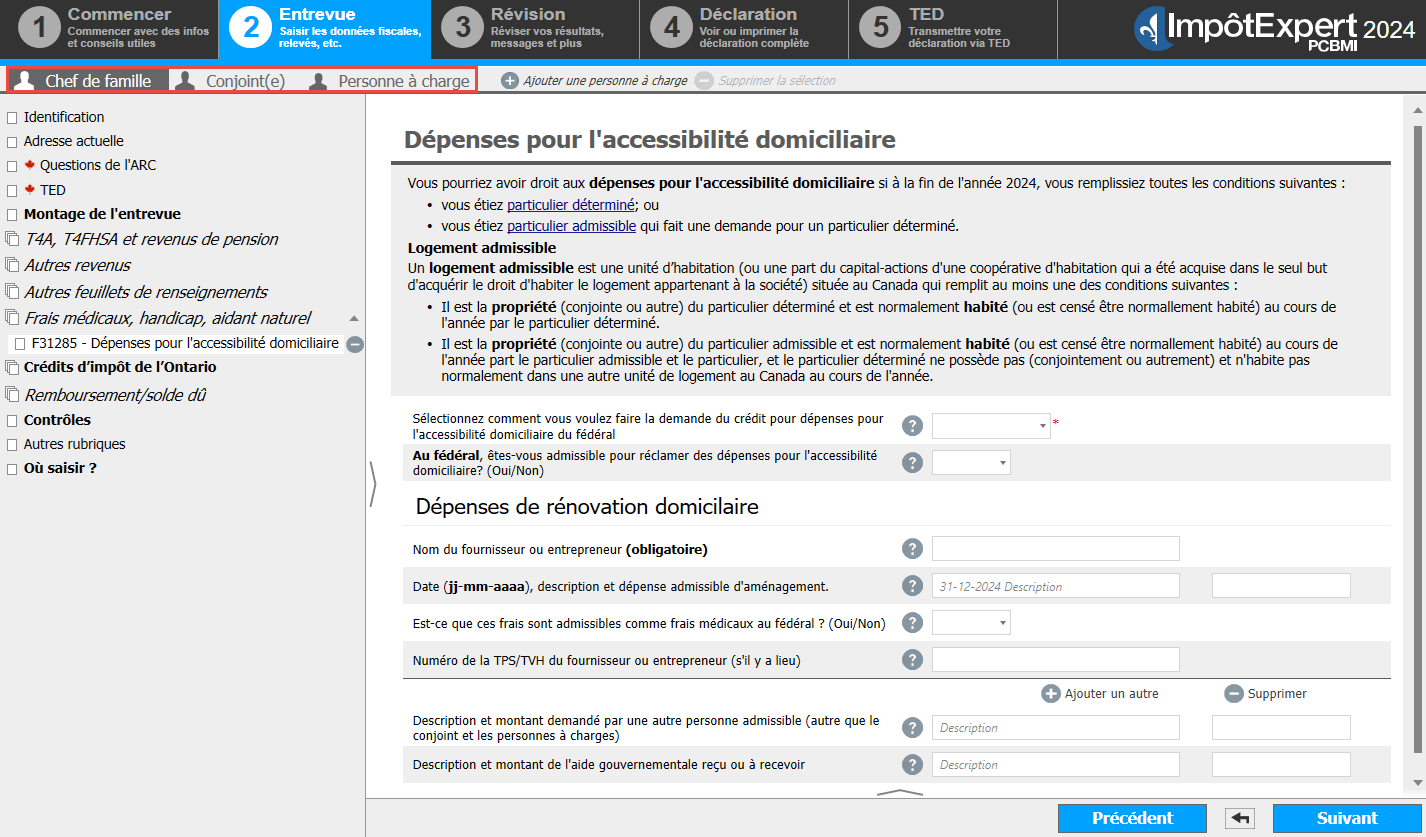This screenshot has height=837, width=1426.
Task: Show help for other eligible person amount
Action: click(x=912, y=728)
